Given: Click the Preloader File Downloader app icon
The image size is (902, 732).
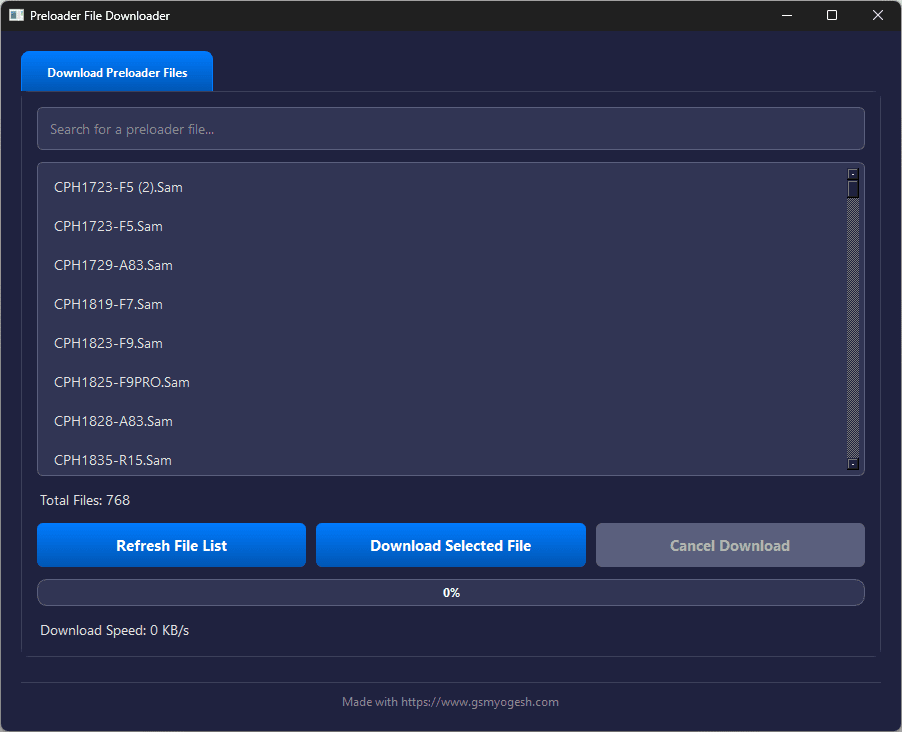Looking at the screenshot, I should point(16,16).
